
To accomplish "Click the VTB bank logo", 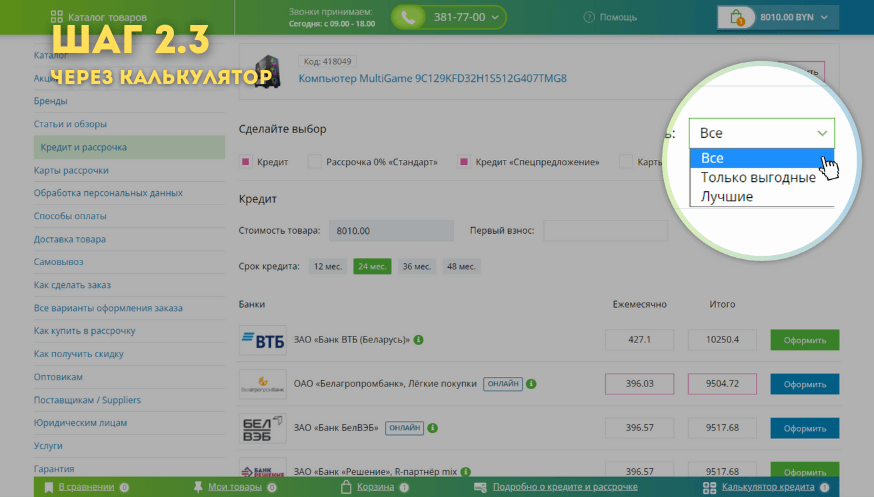I will click(x=263, y=340).
